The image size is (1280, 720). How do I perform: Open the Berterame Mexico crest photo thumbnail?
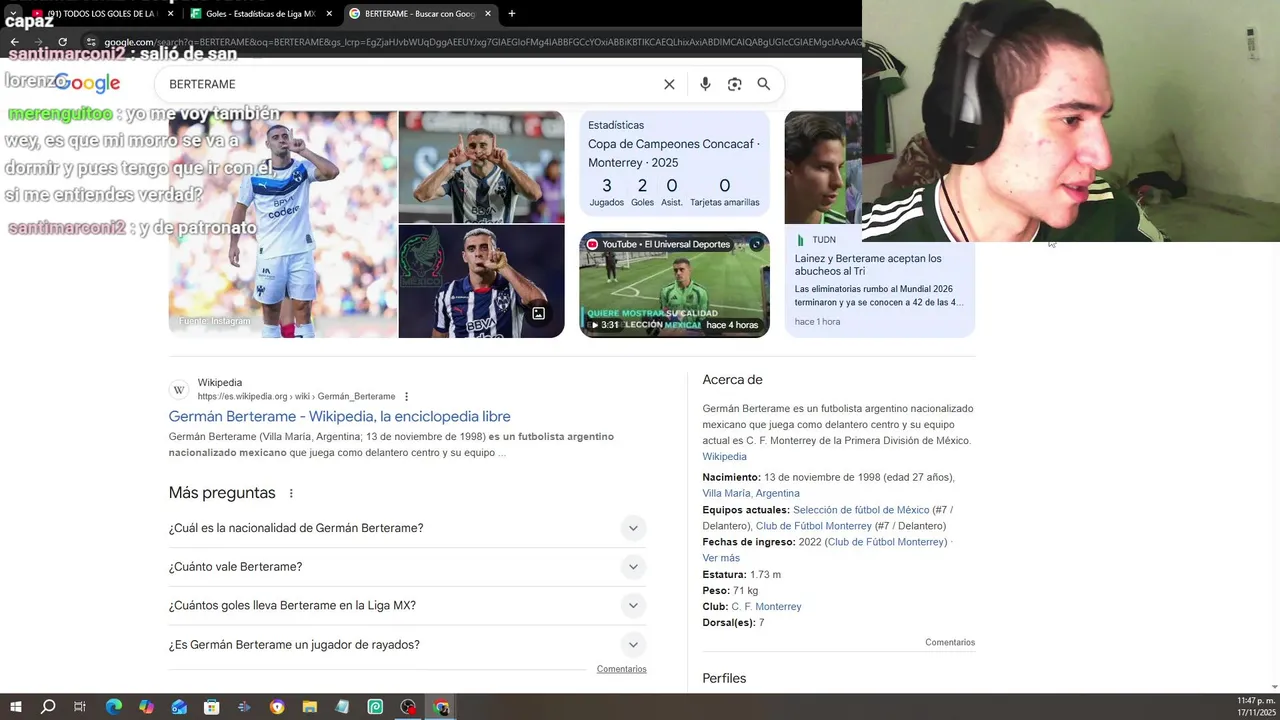481,281
